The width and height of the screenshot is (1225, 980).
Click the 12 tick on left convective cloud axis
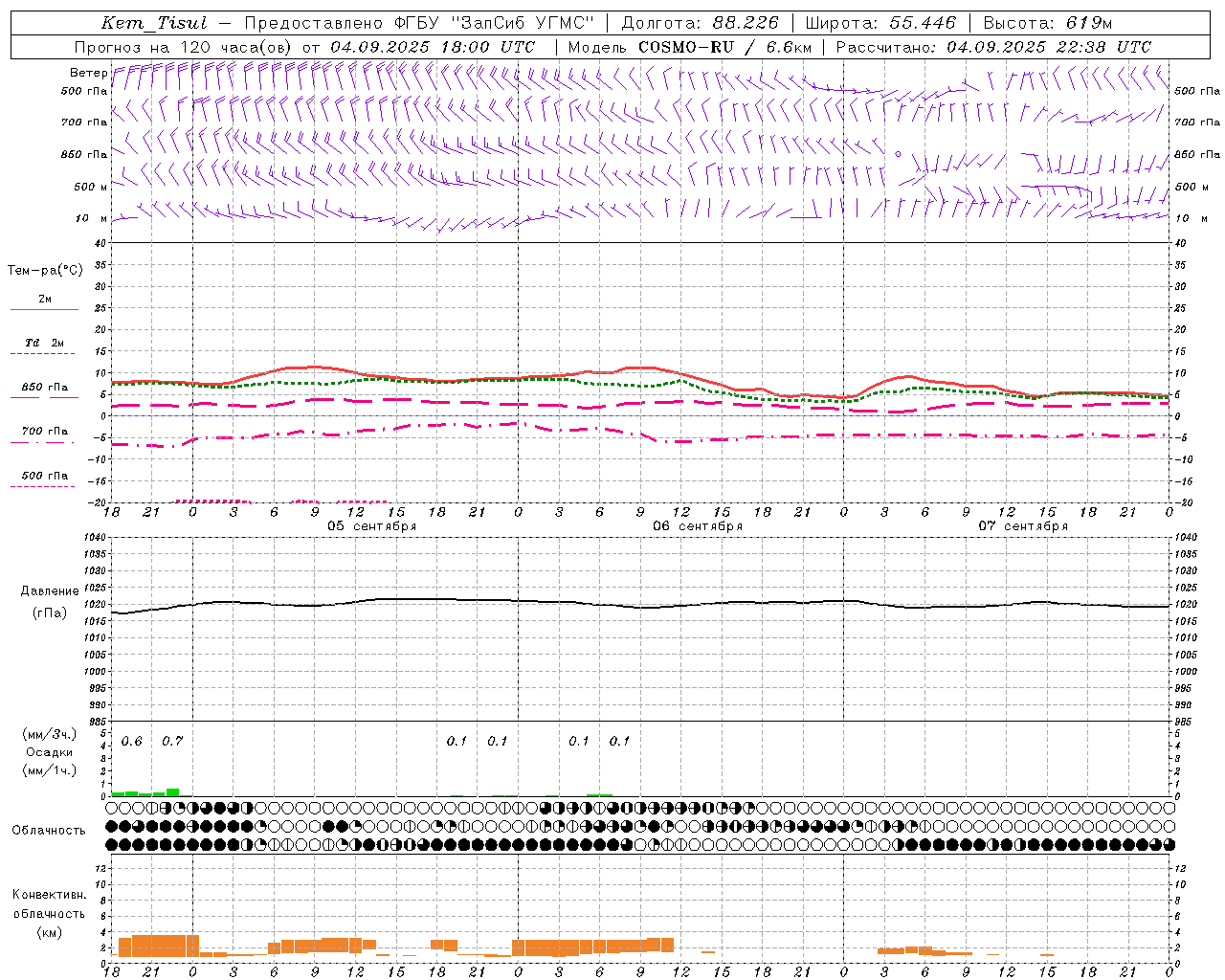pyautogui.click(x=100, y=868)
